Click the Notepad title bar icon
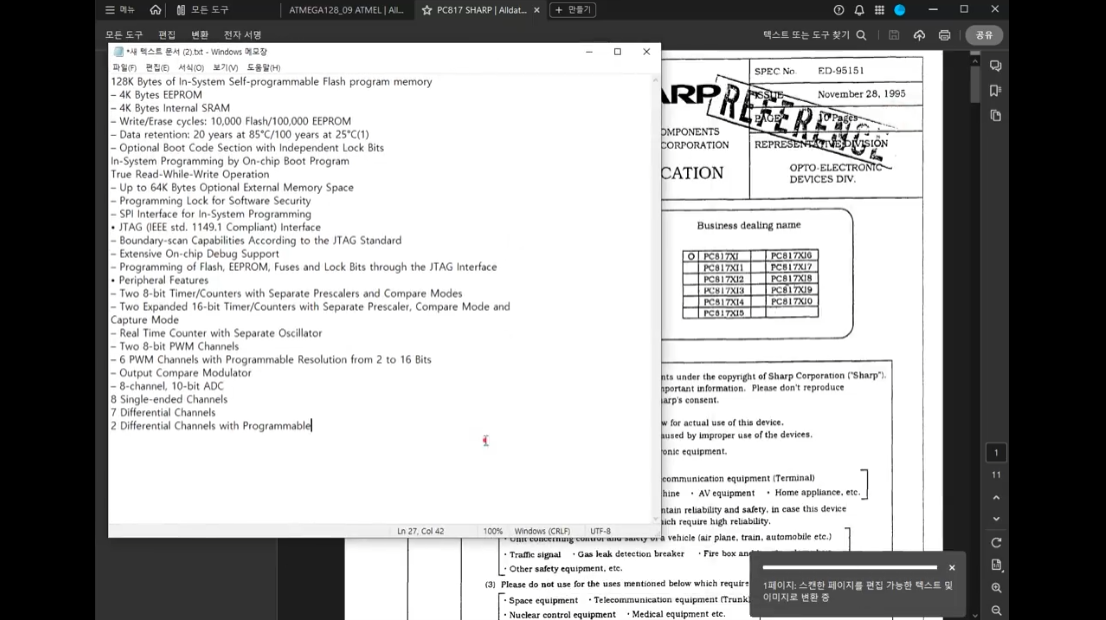 point(118,51)
